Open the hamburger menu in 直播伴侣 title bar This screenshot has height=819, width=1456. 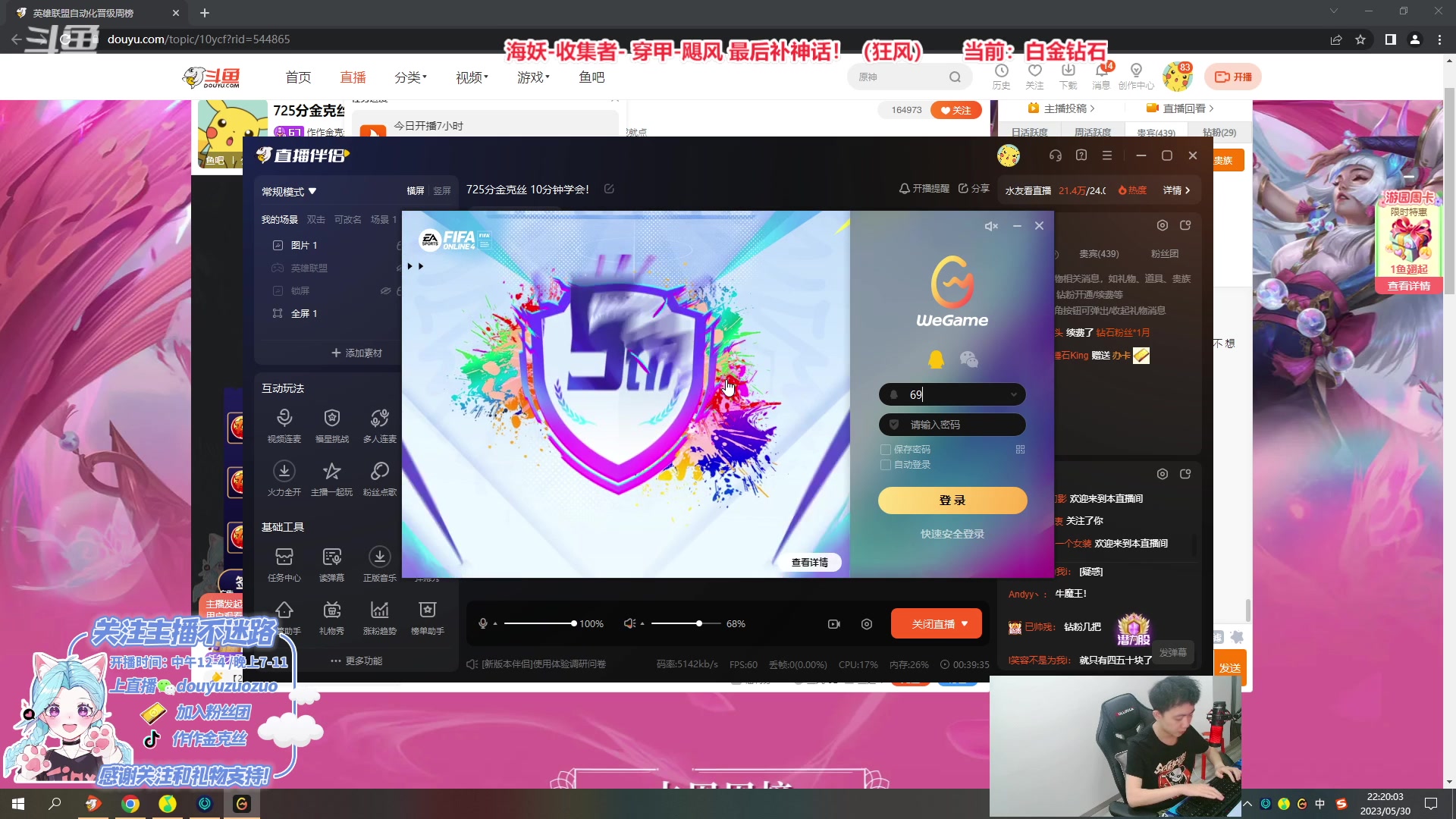point(1107,155)
